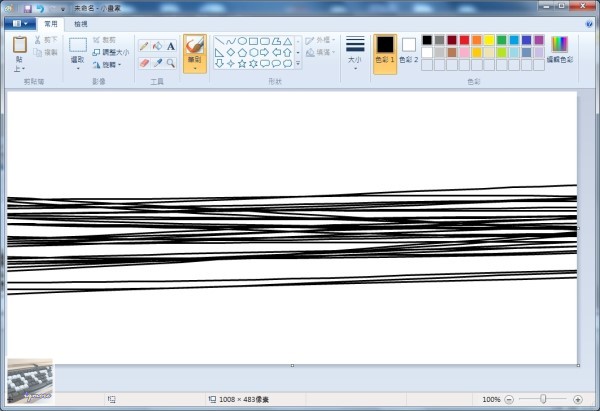
Task: Open the Size (大小) line thickness dropdown
Action: [x=355, y=53]
